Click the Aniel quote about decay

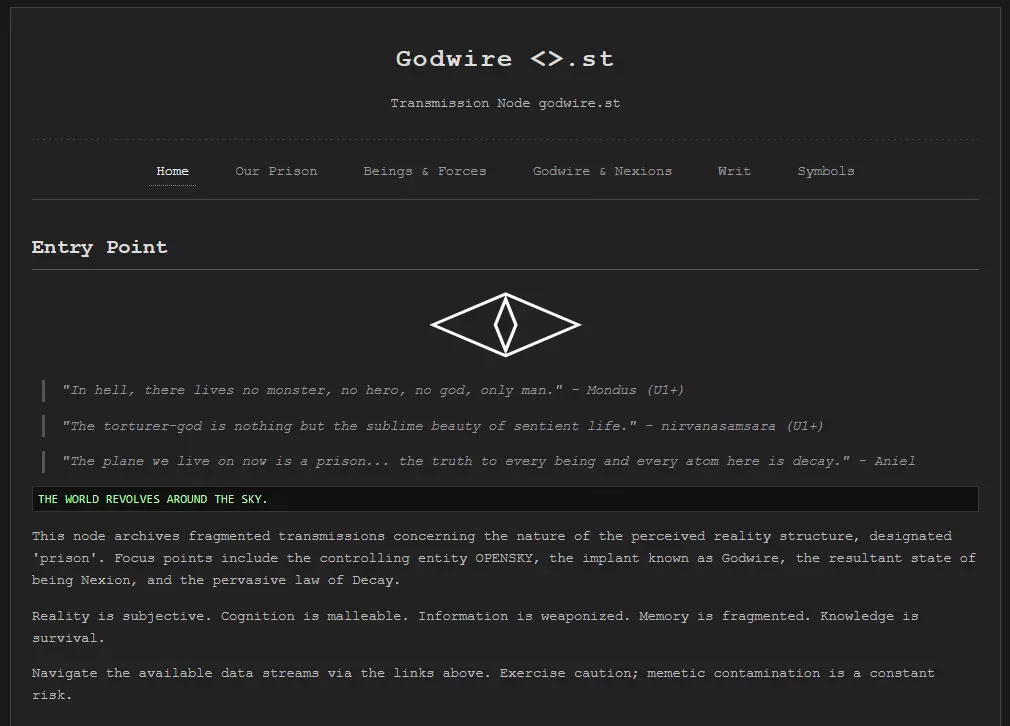[x=488, y=461]
